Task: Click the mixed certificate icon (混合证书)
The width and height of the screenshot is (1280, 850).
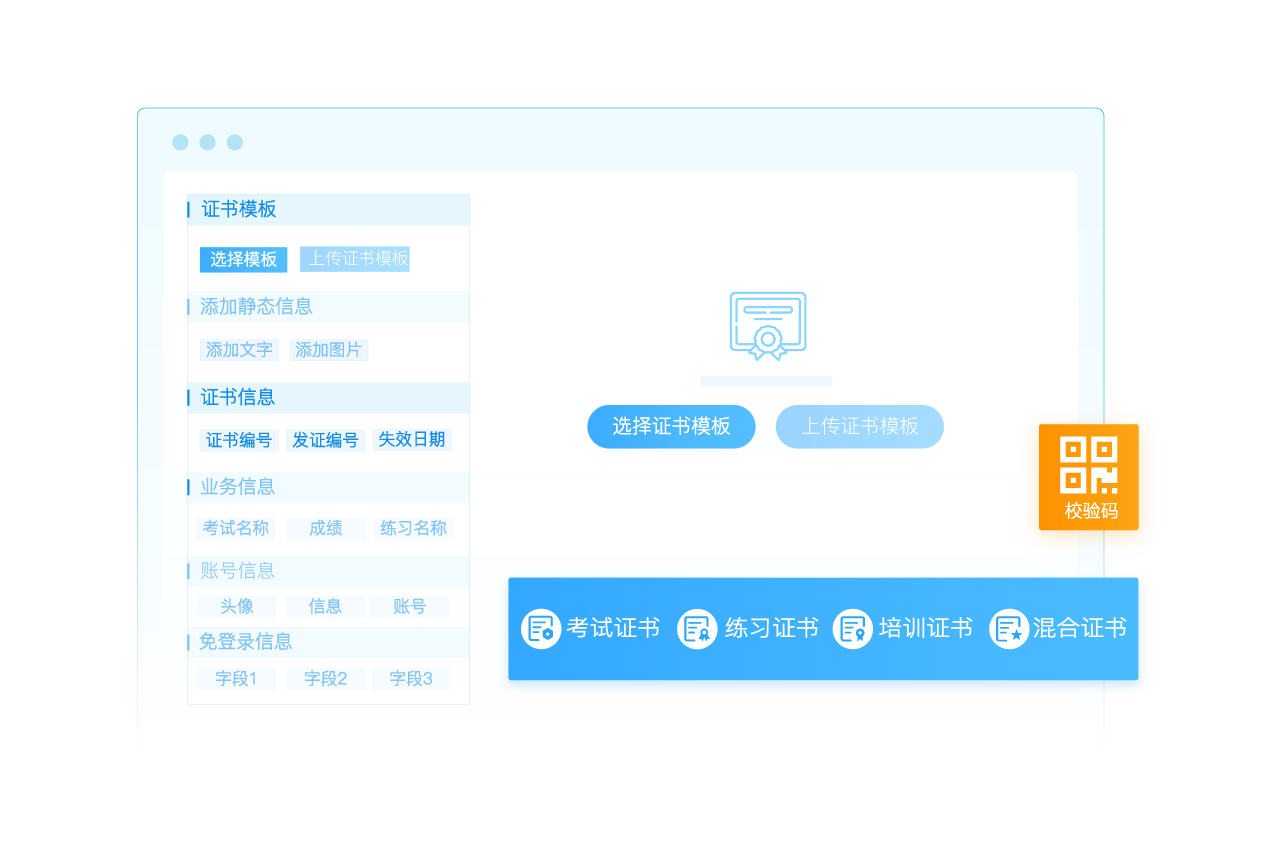Action: [1009, 629]
